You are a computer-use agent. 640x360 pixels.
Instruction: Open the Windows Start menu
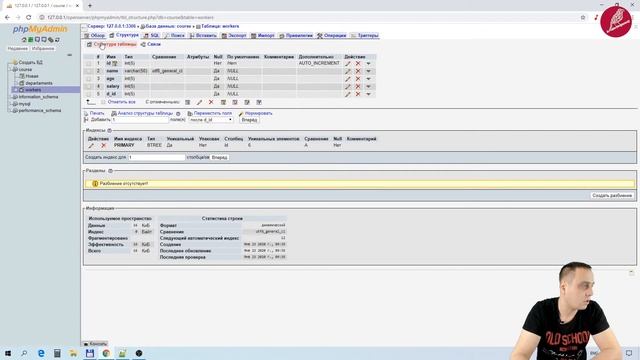point(8,353)
